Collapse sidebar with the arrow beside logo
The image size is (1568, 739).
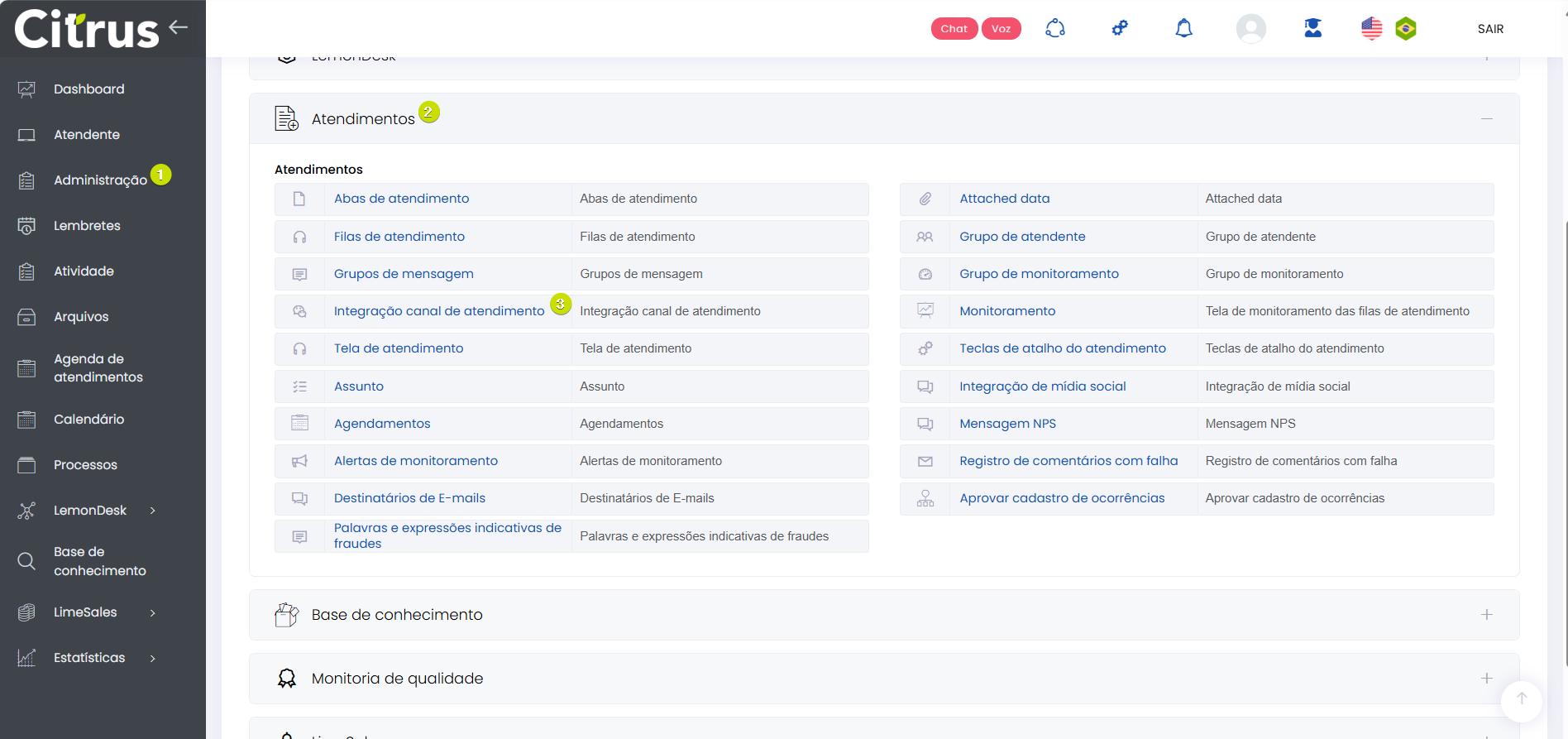[x=178, y=27]
